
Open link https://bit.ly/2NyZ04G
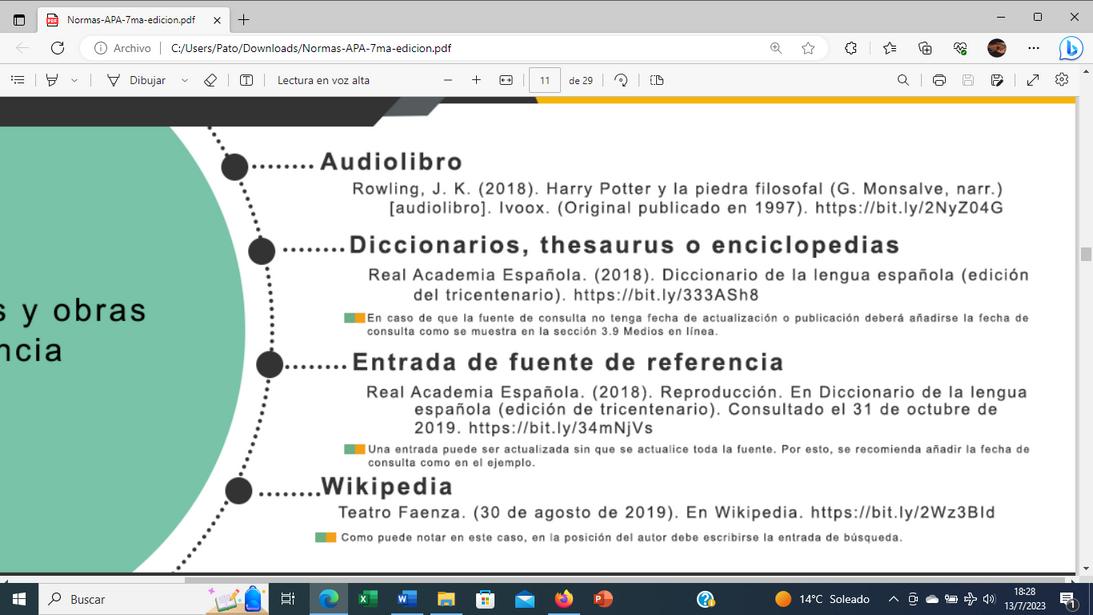[x=909, y=208]
